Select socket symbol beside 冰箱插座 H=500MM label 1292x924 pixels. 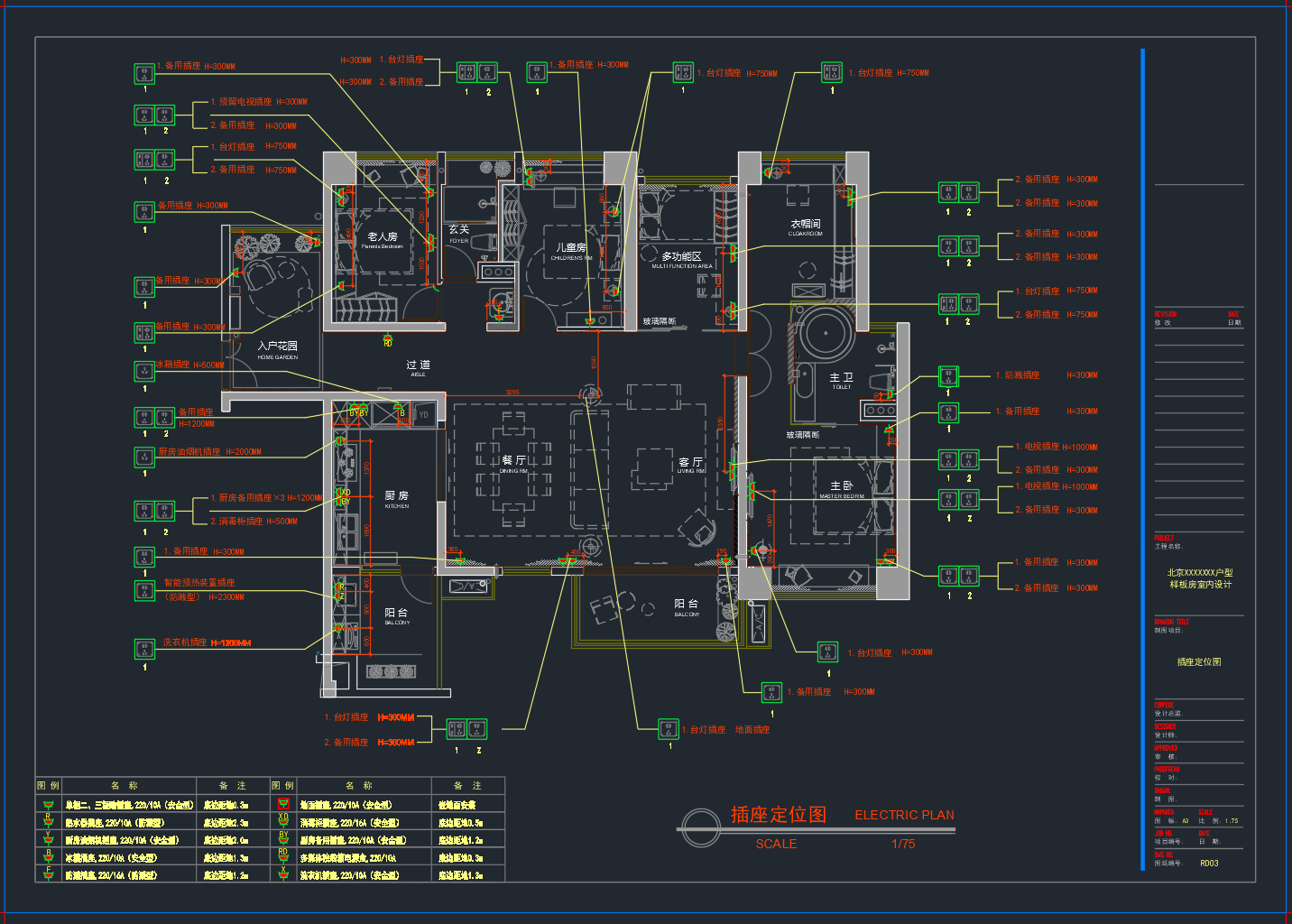coord(144,371)
